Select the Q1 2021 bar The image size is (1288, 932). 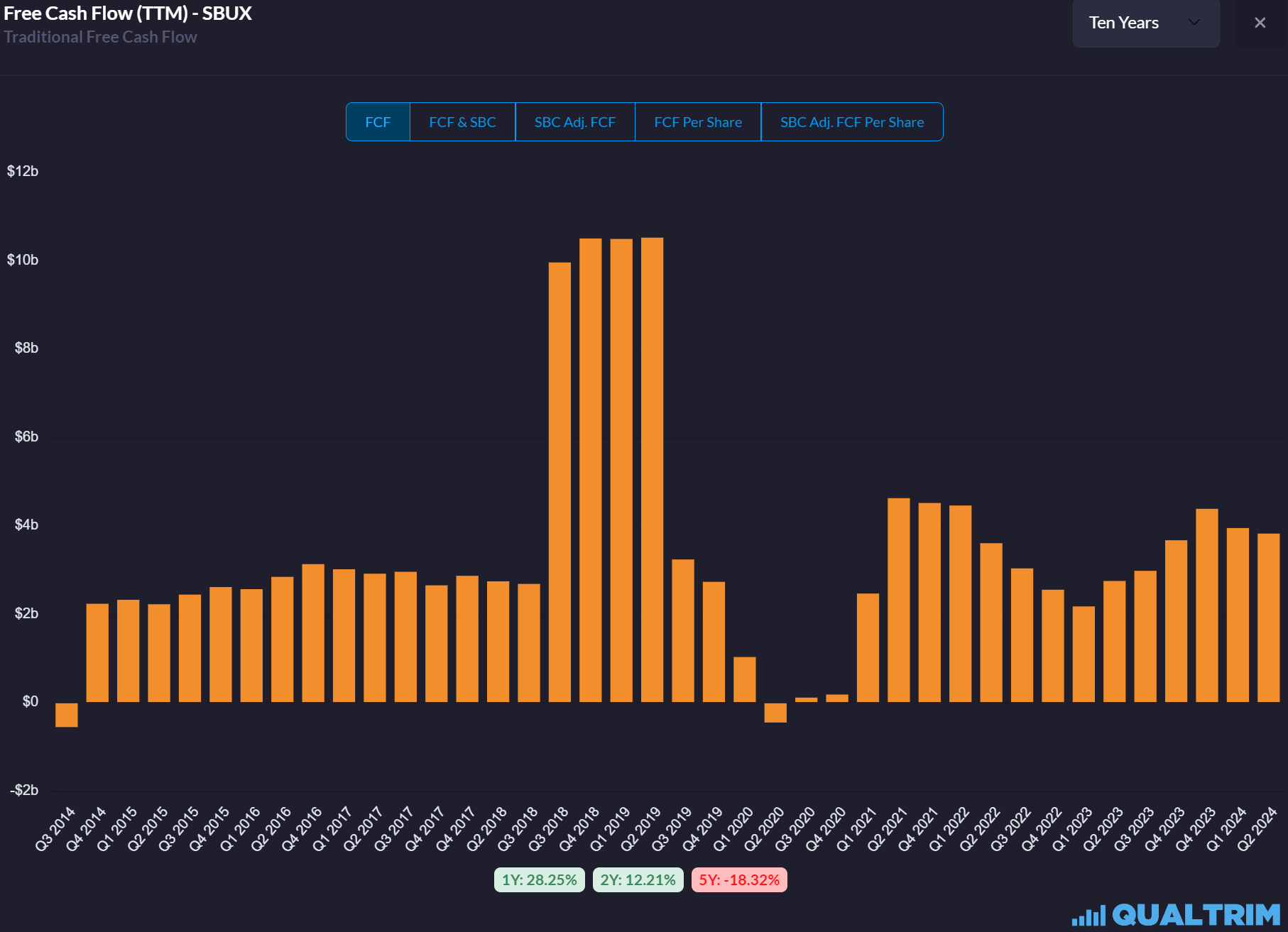click(868, 647)
